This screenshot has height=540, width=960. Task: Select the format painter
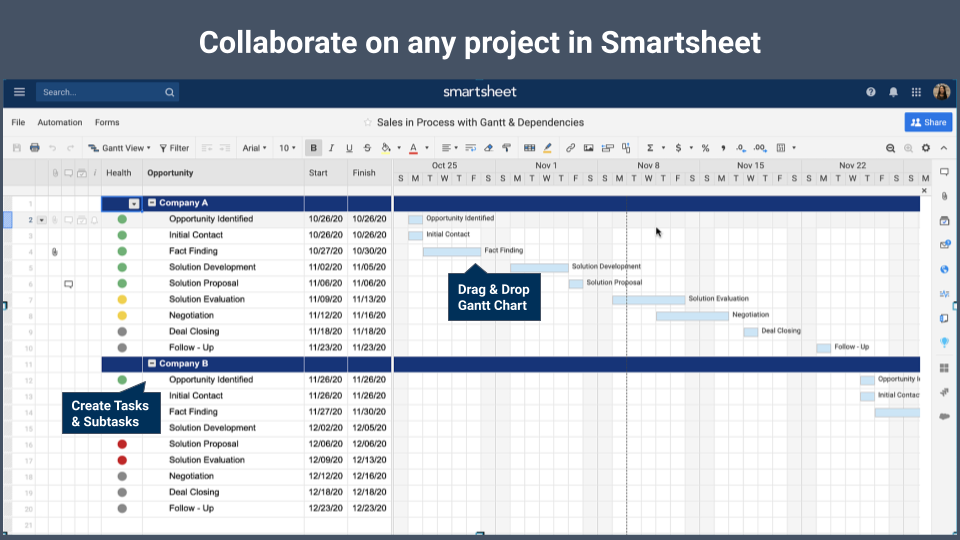506,148
